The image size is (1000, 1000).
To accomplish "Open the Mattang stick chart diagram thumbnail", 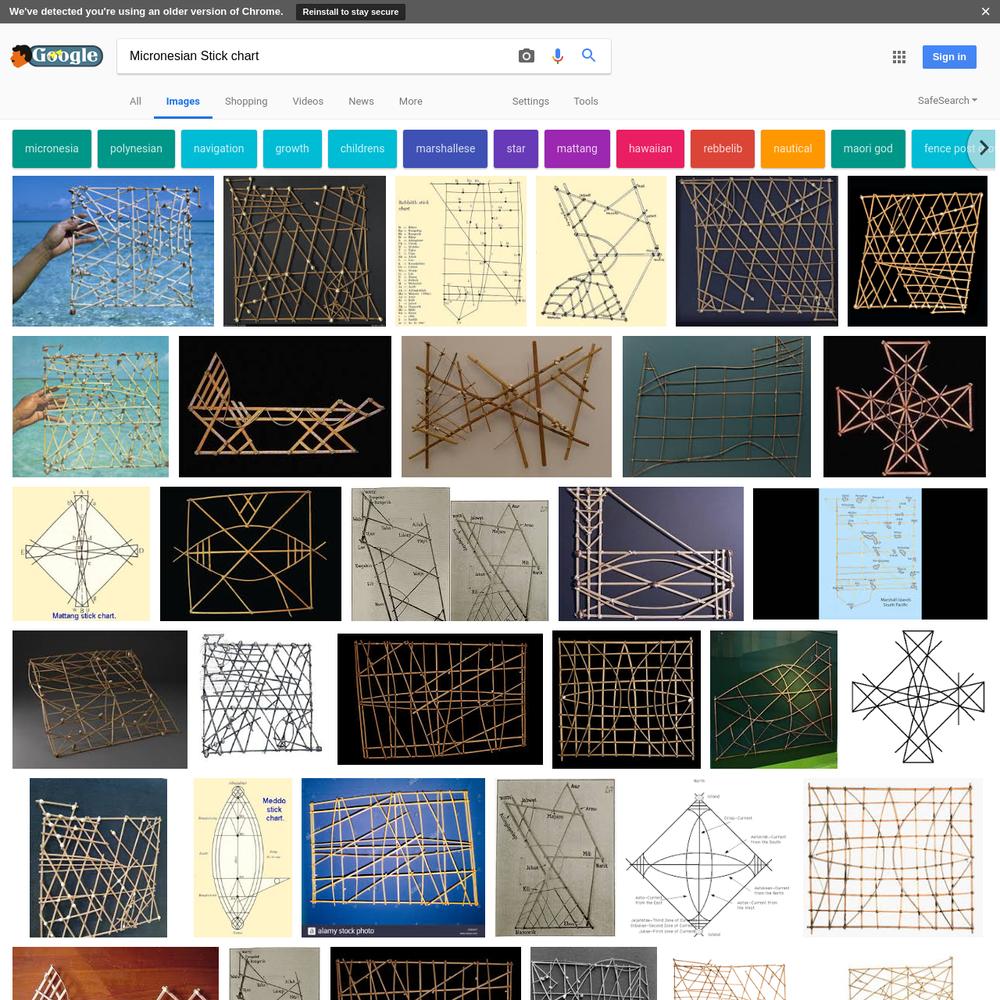I will [x=81, y=554].
